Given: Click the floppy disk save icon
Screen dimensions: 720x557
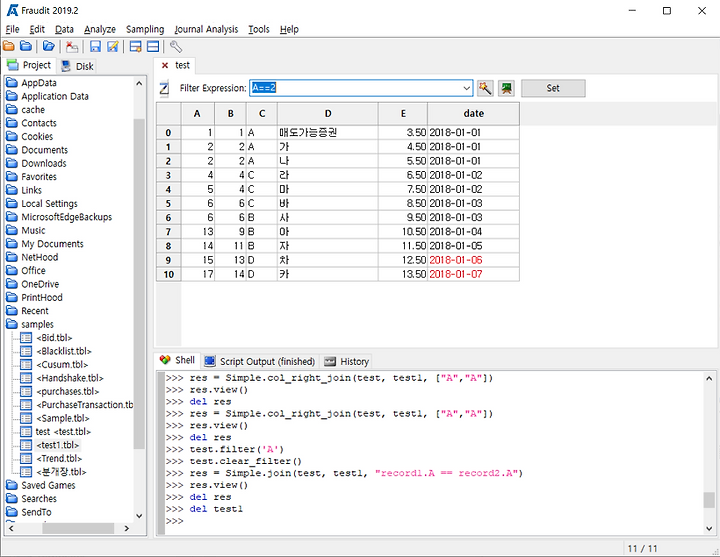Looking at the screenshot, I should pyautogui.click(x=95, y=46).
